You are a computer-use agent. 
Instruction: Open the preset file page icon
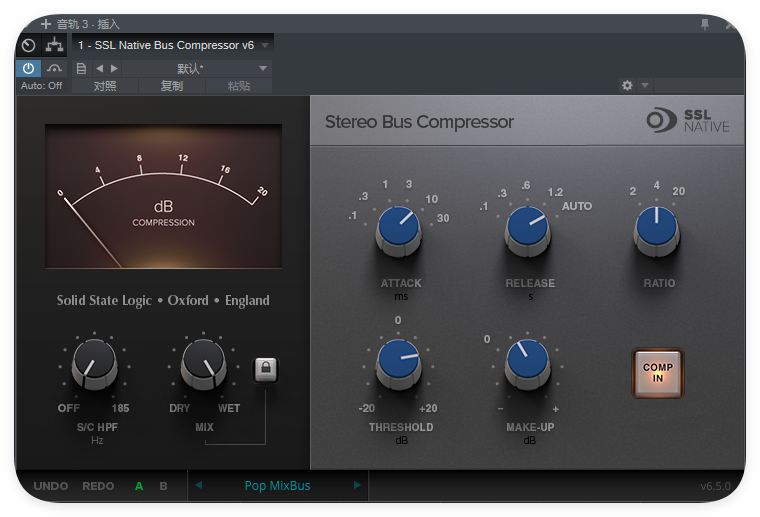[x=81, y=69]
